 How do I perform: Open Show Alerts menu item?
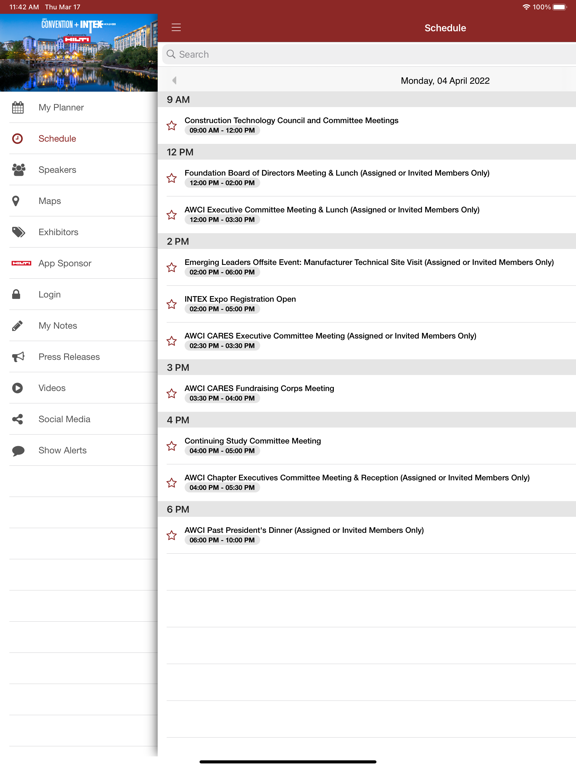(x=78, y=450)
